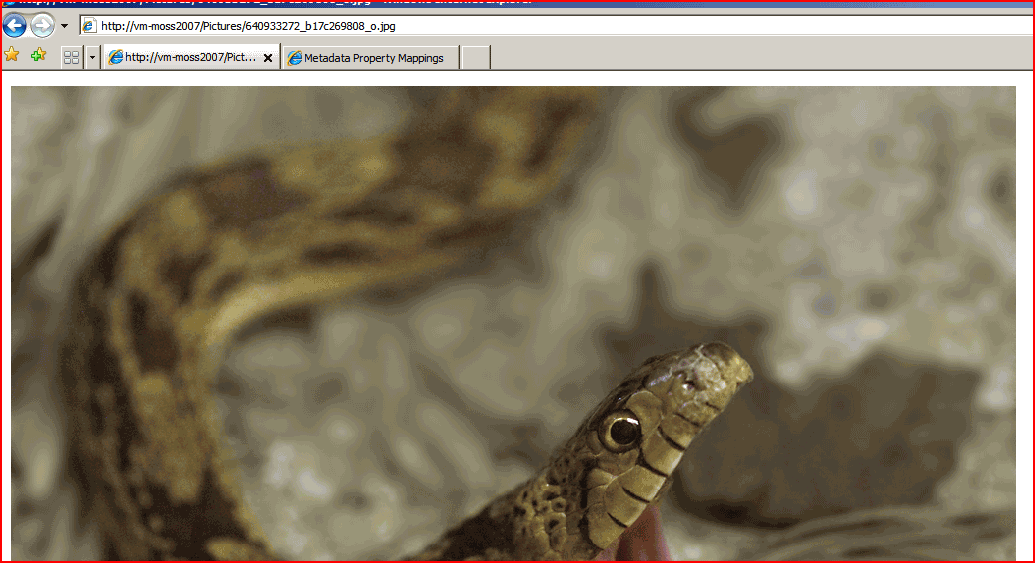
Task: Click the Internet Explorer window title bar
Action: (500, 3)
